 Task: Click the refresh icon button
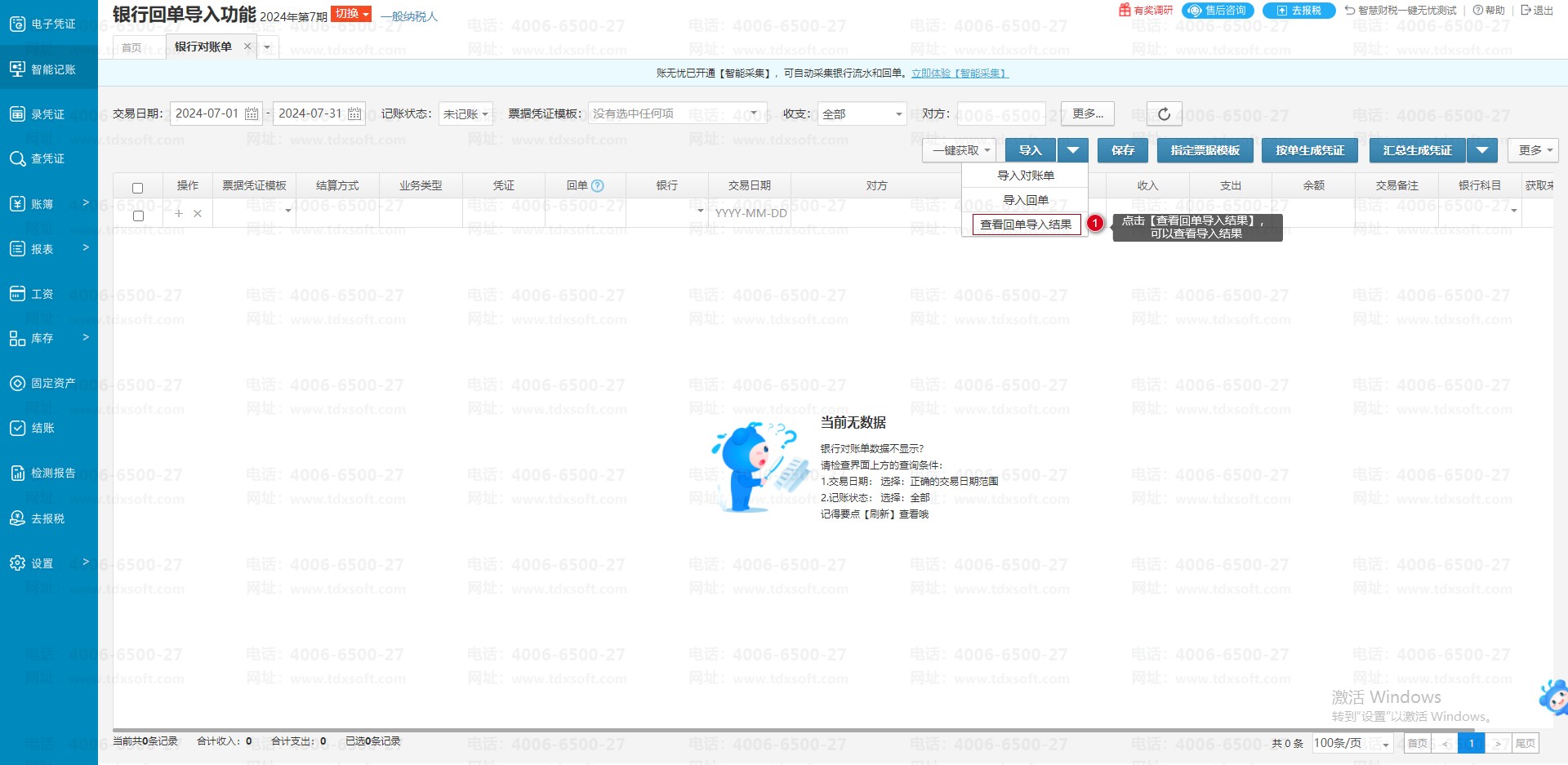coord(1164,114)
